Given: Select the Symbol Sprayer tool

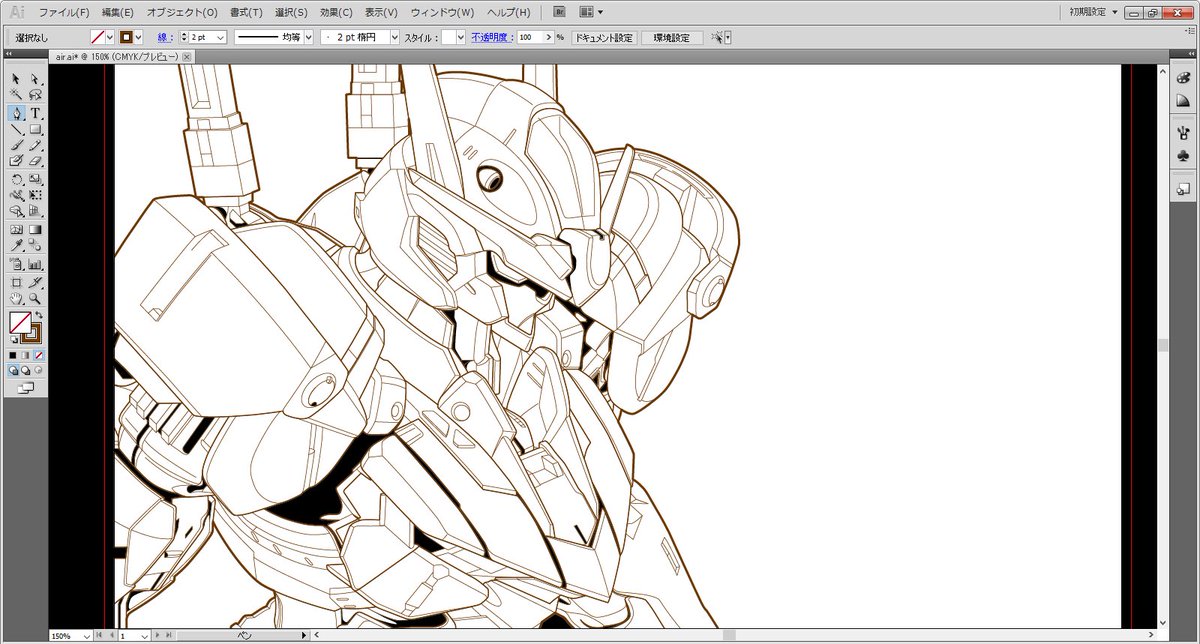Looking at the screenshot, I should [17, 264].
